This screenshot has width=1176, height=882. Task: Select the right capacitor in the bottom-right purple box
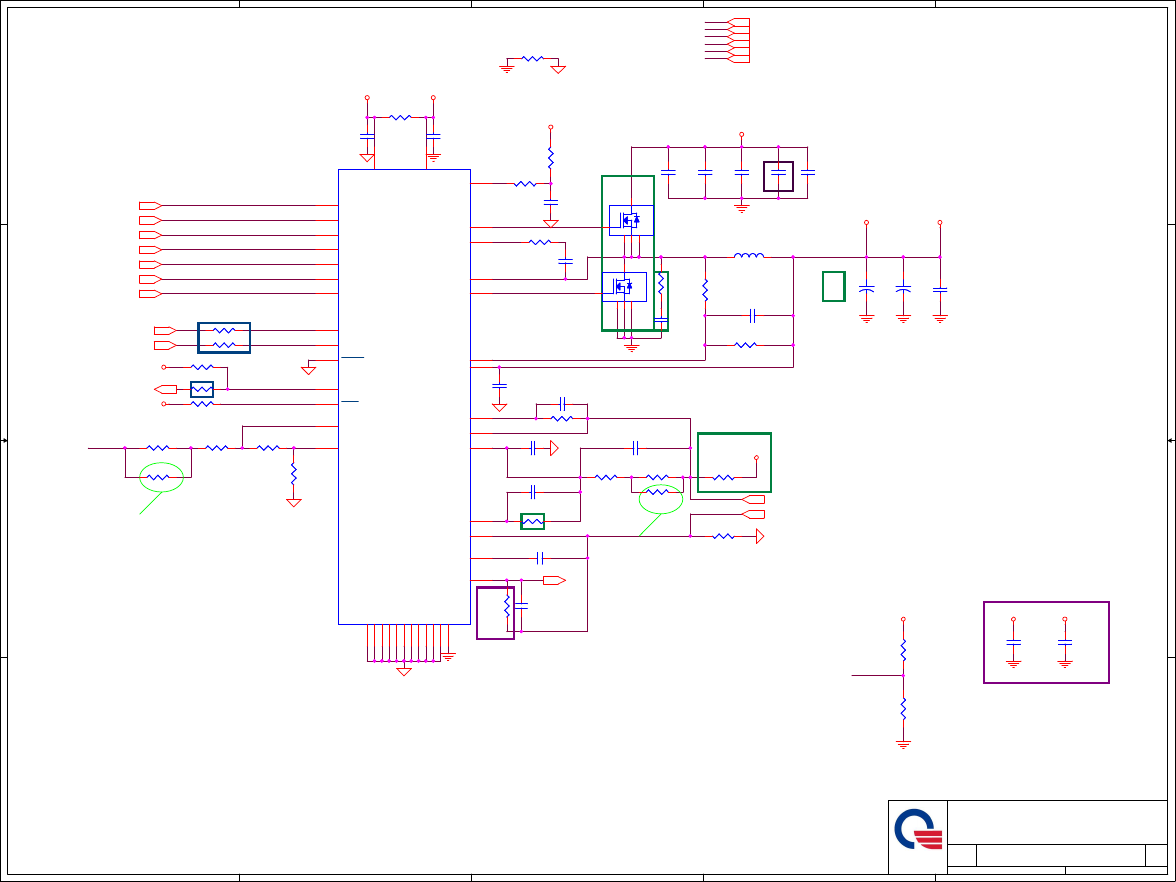click(1064, 642)
